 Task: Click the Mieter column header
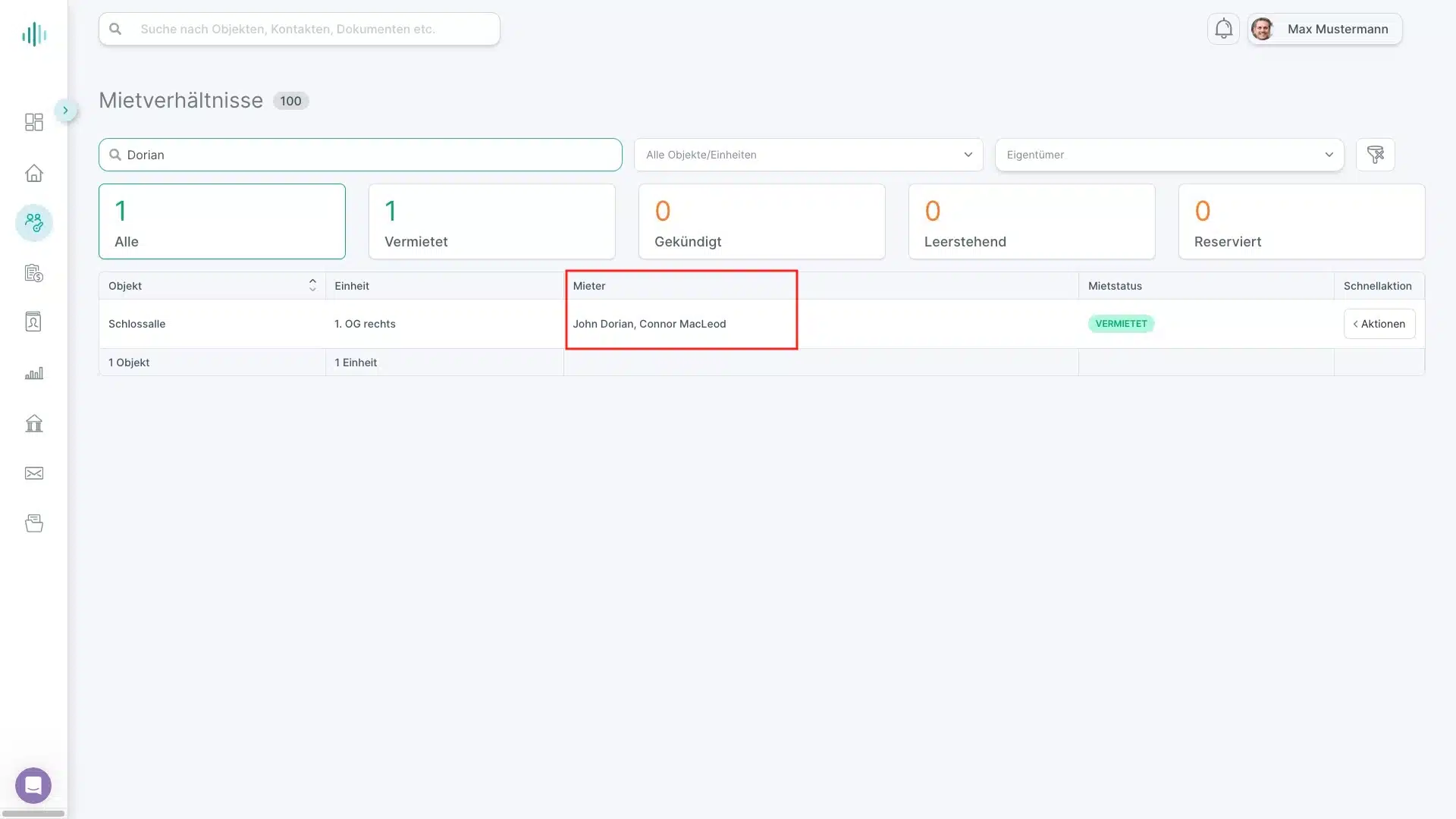[821, 286]
